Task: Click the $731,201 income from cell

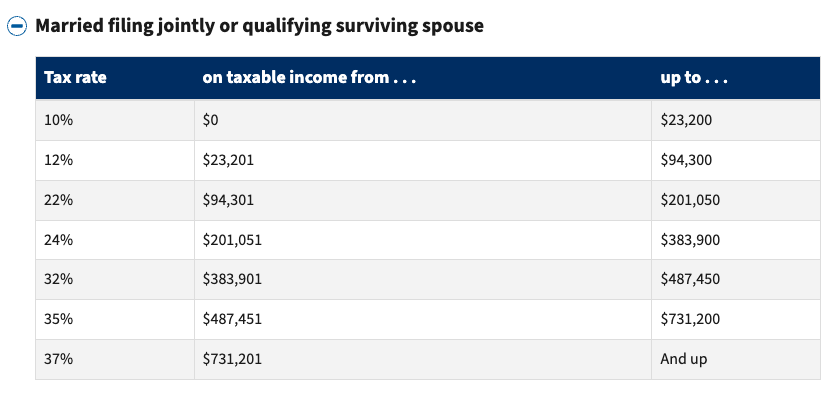Action: [232, 358]
